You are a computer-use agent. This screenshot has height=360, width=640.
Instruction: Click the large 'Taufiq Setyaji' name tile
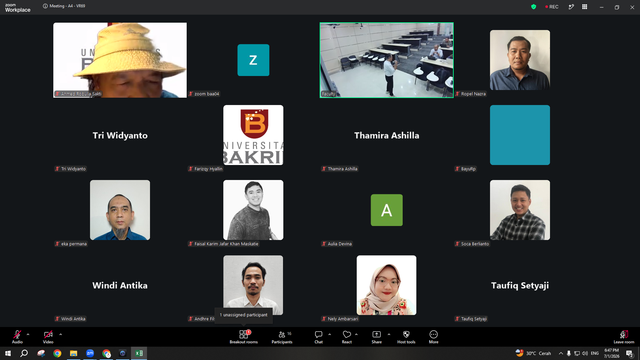pyautogui.click(x=520, y=285)
